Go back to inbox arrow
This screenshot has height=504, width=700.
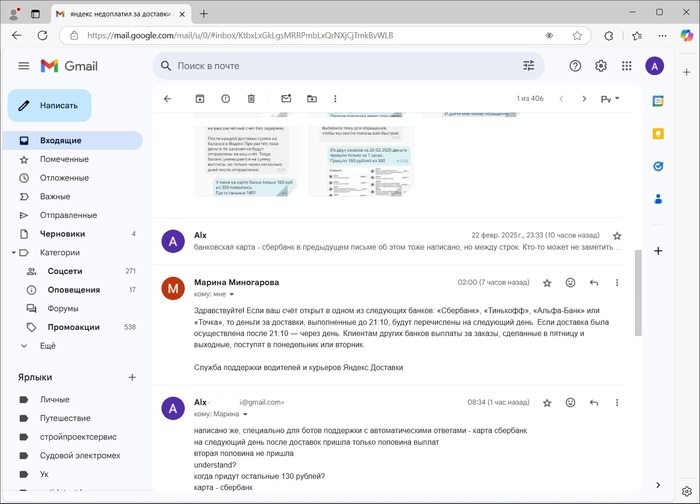(167, 99)
